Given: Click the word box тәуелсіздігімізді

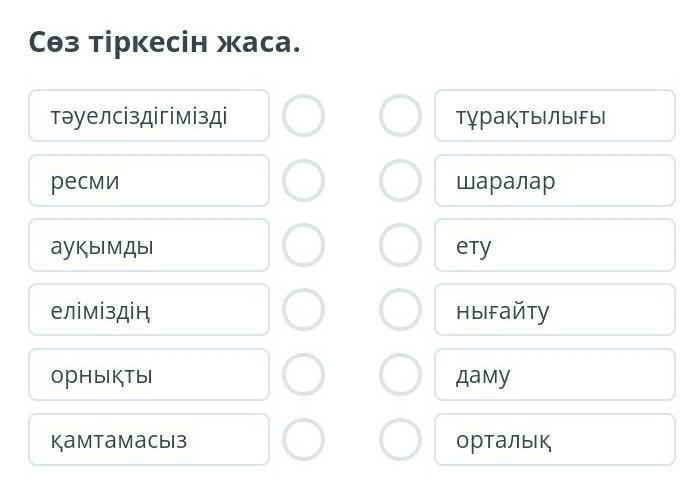Looking at the screenshot, I should coord(149,116).
